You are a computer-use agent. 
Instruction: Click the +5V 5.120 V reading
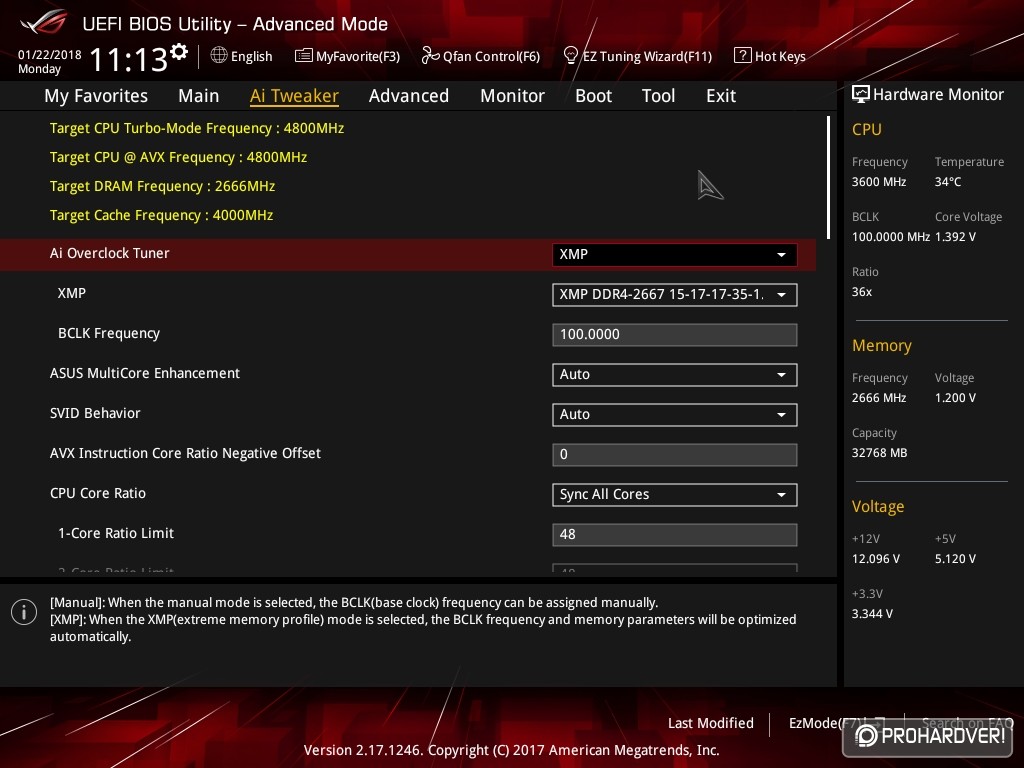tap(955, 559)
